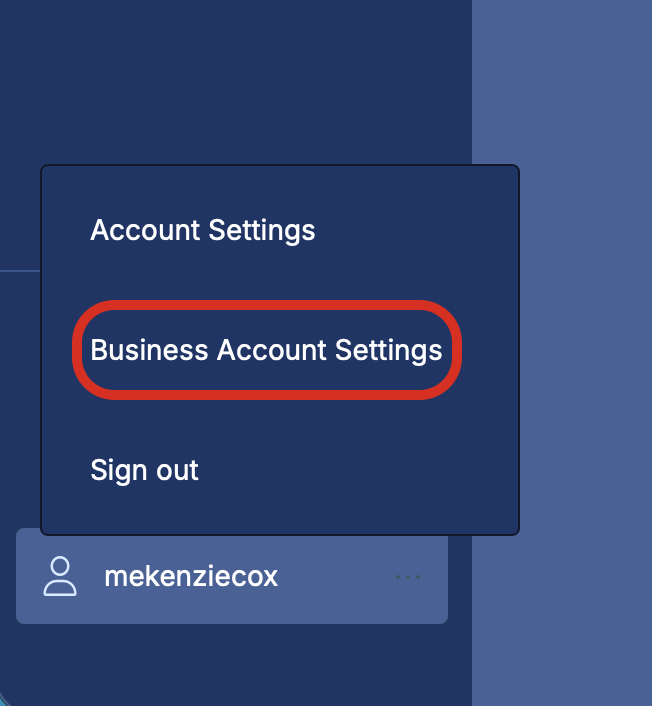Click the word Settings in Account Settings

(x=262, y=231)
